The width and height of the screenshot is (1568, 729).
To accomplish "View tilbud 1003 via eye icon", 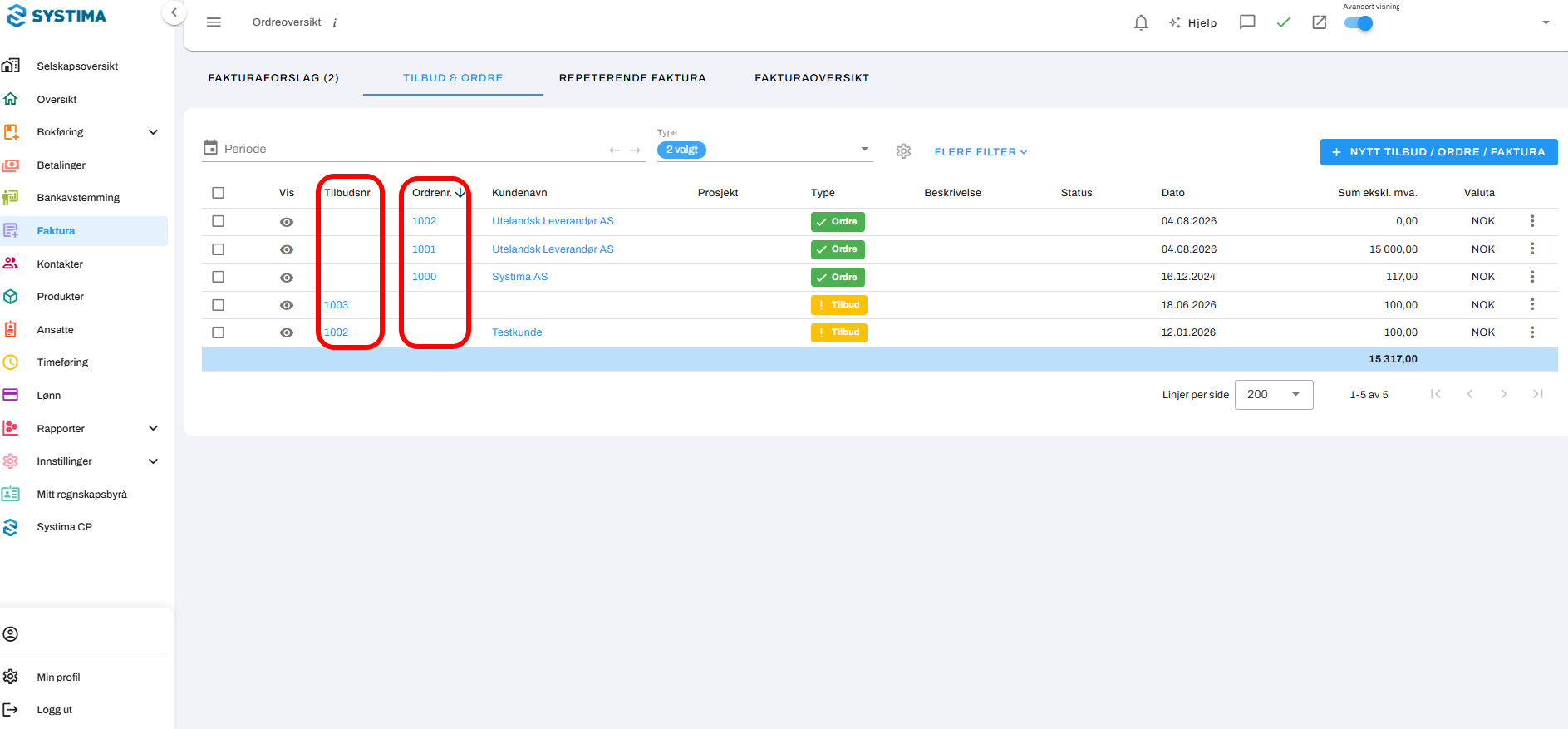I will tap(287, 305).
